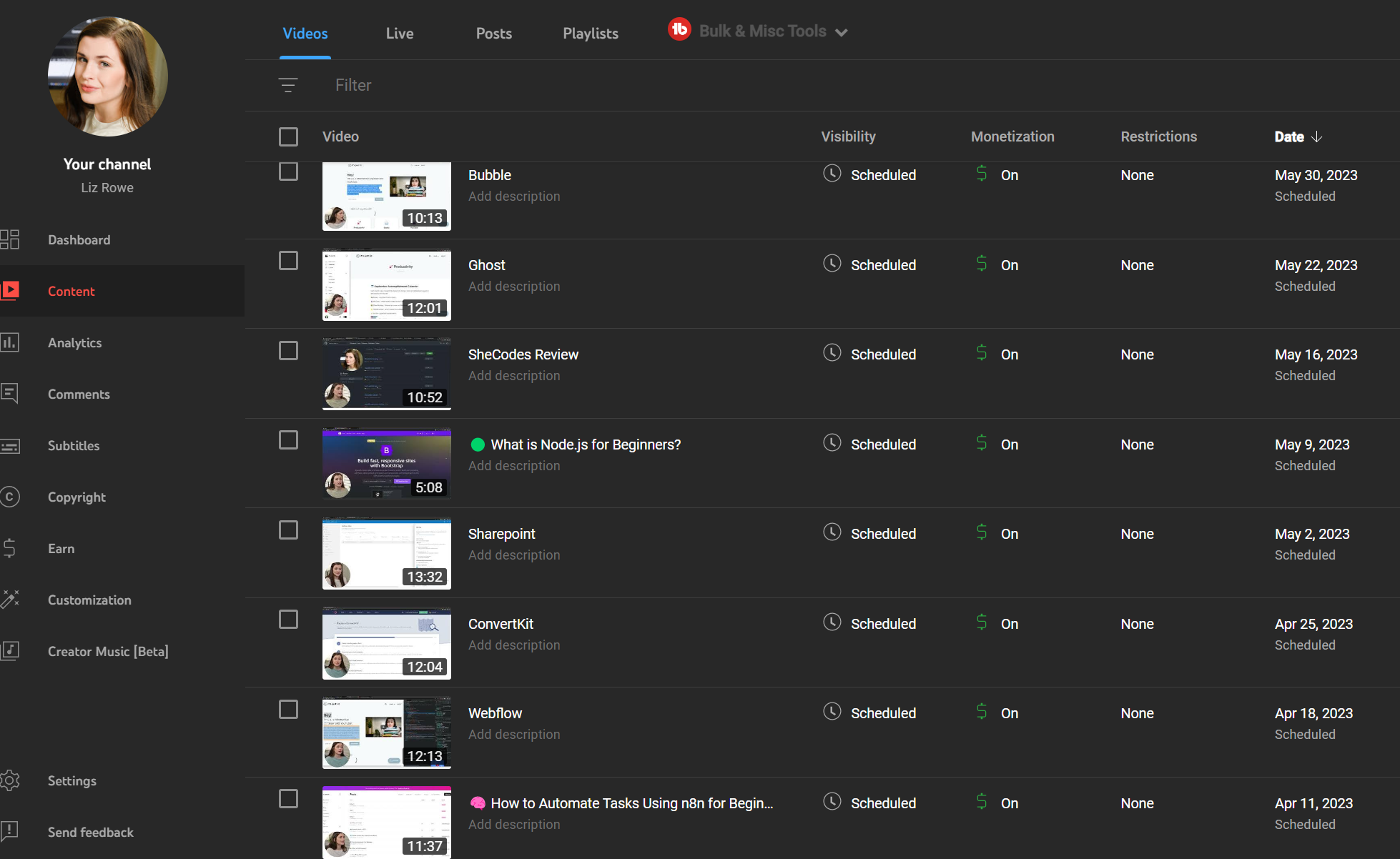Open the Copyright icon in sidebar
This screenshot has height=859, width=1400.
pyautogui.click(x=10, y=497)
